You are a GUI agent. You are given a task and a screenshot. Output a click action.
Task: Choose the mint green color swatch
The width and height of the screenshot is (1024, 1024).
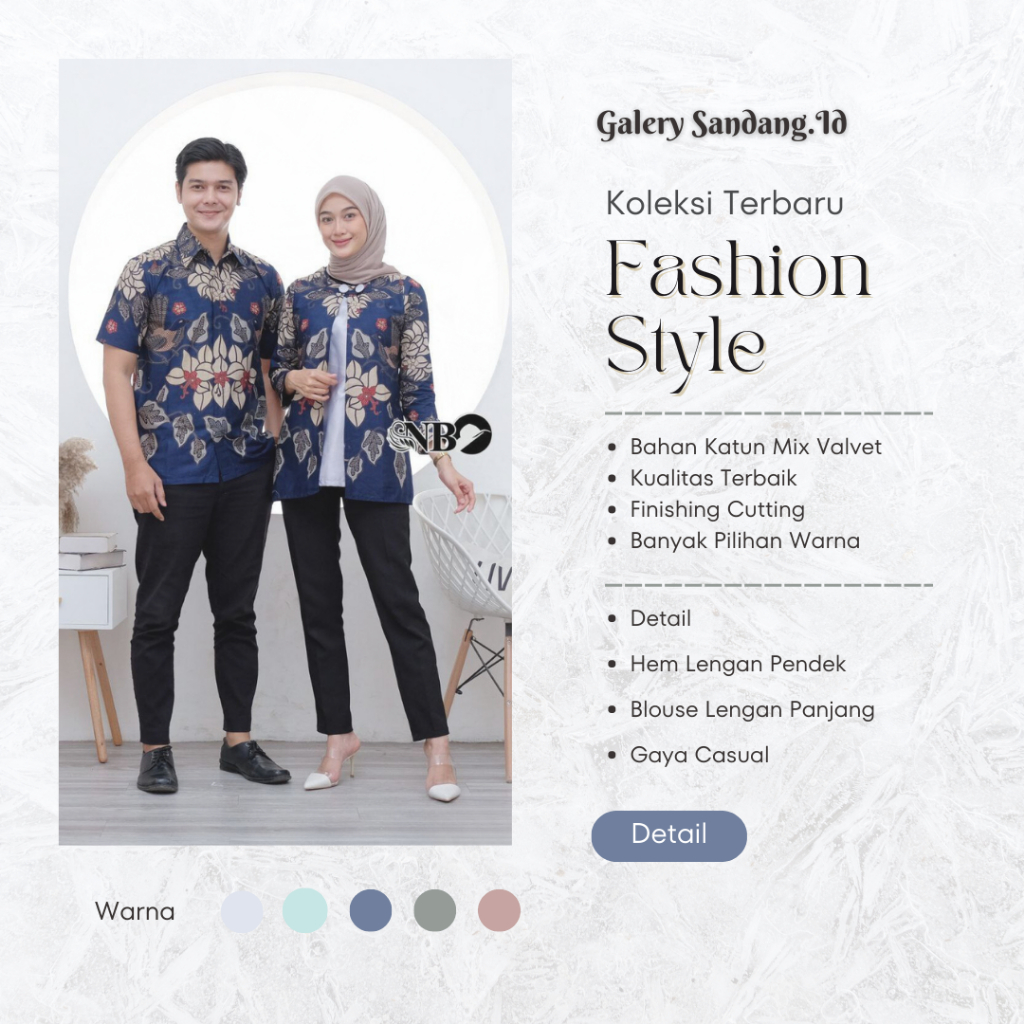coord(305,910)
